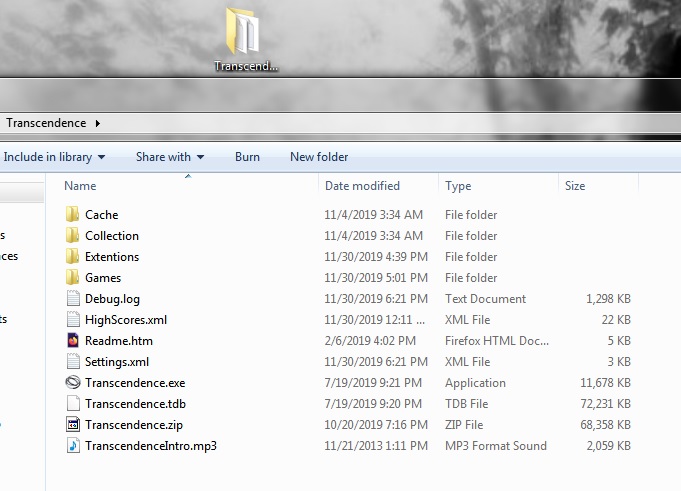Click Transcendence in the address bar
This screenshot has width=681, height=491.
(x=46, y=123)
